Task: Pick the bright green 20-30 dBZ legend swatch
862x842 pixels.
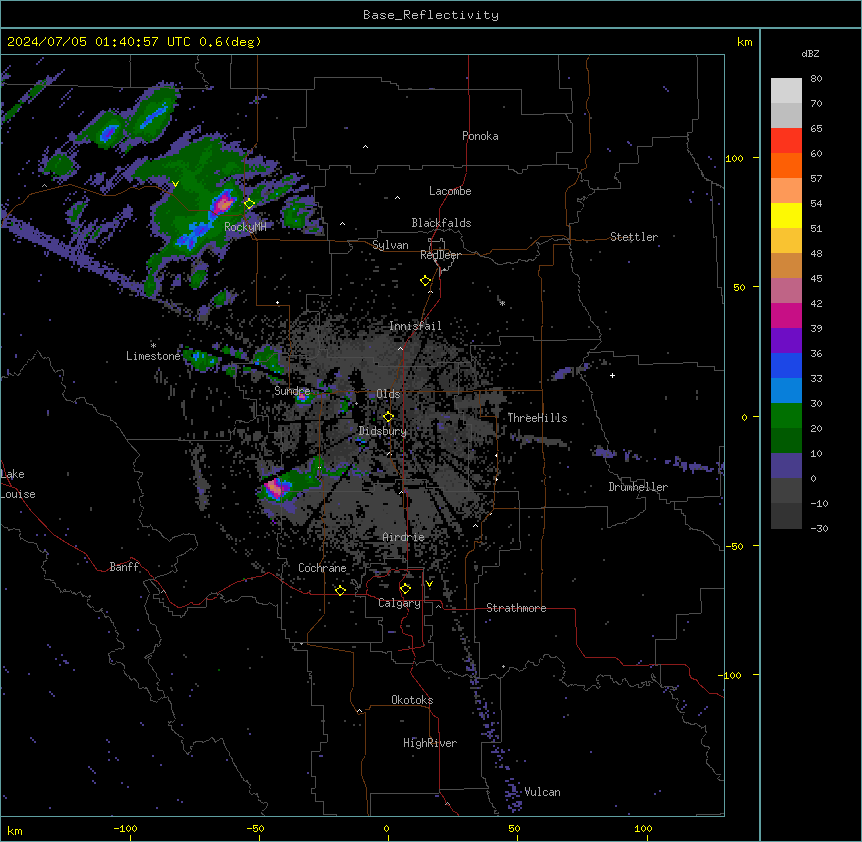Action: coord(786,416)
